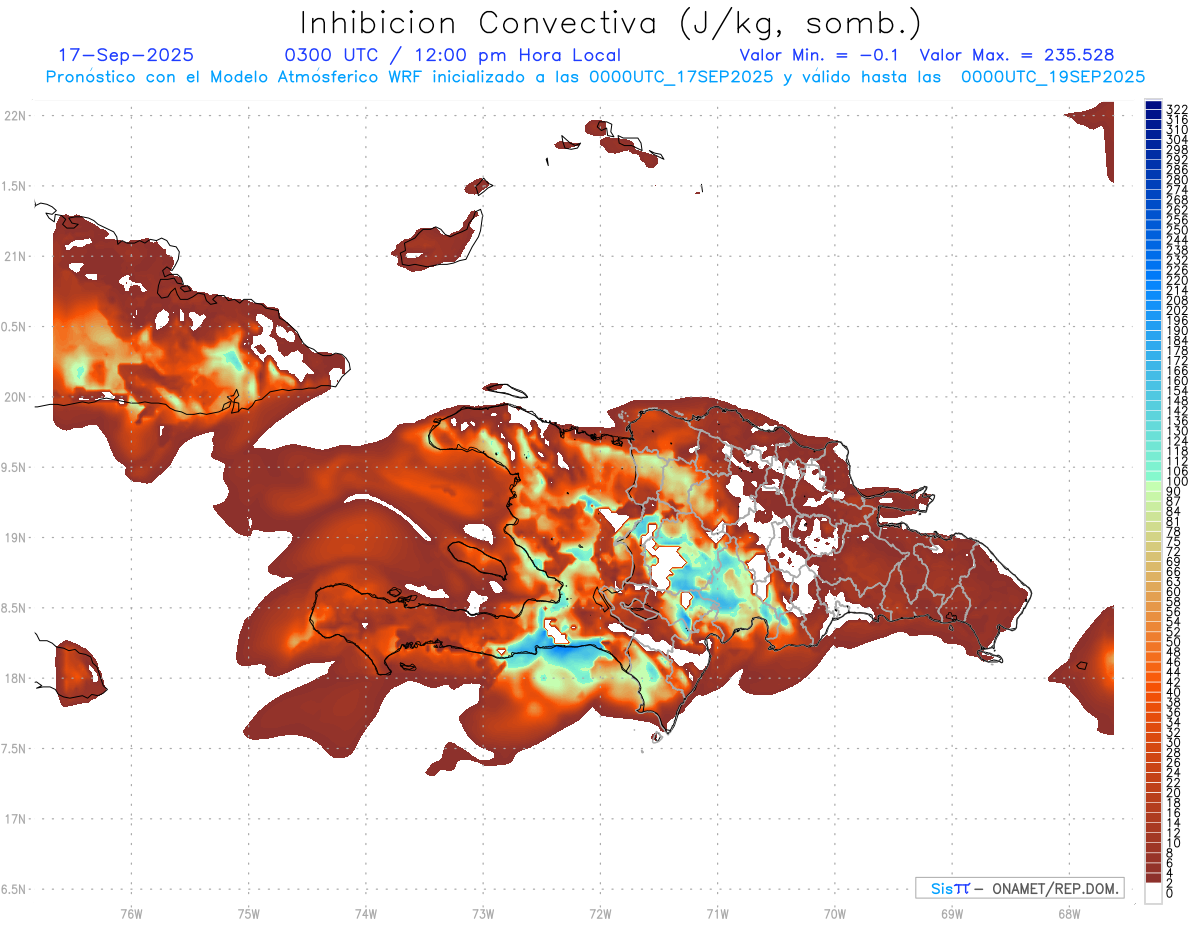Click the '75W' longitude label
This screenshot has height=927, width=1200.
pos(249,913)
